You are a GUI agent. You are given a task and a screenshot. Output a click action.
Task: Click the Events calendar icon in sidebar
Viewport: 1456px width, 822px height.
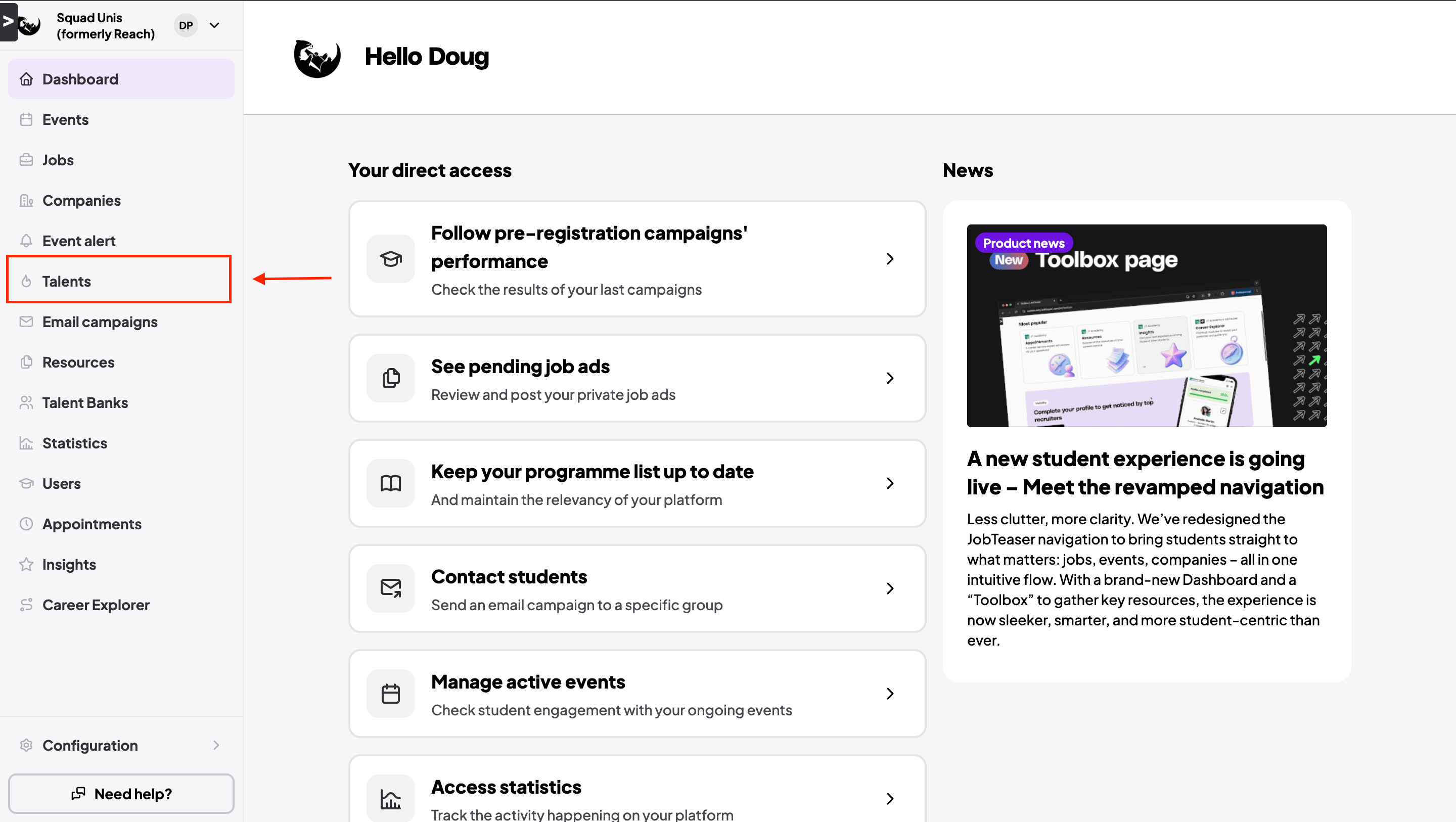[x=26, y=119]
